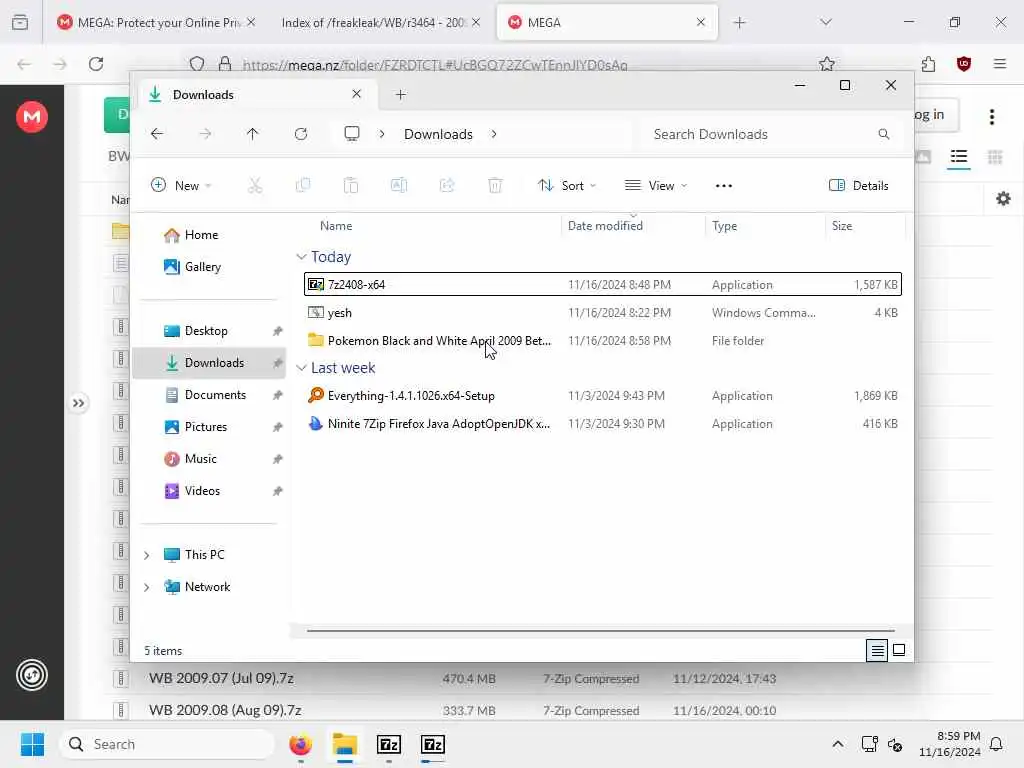Click the Copy icon in Explorer toolbar
The width and height of the screenshot is (1024, 768).
303,186
